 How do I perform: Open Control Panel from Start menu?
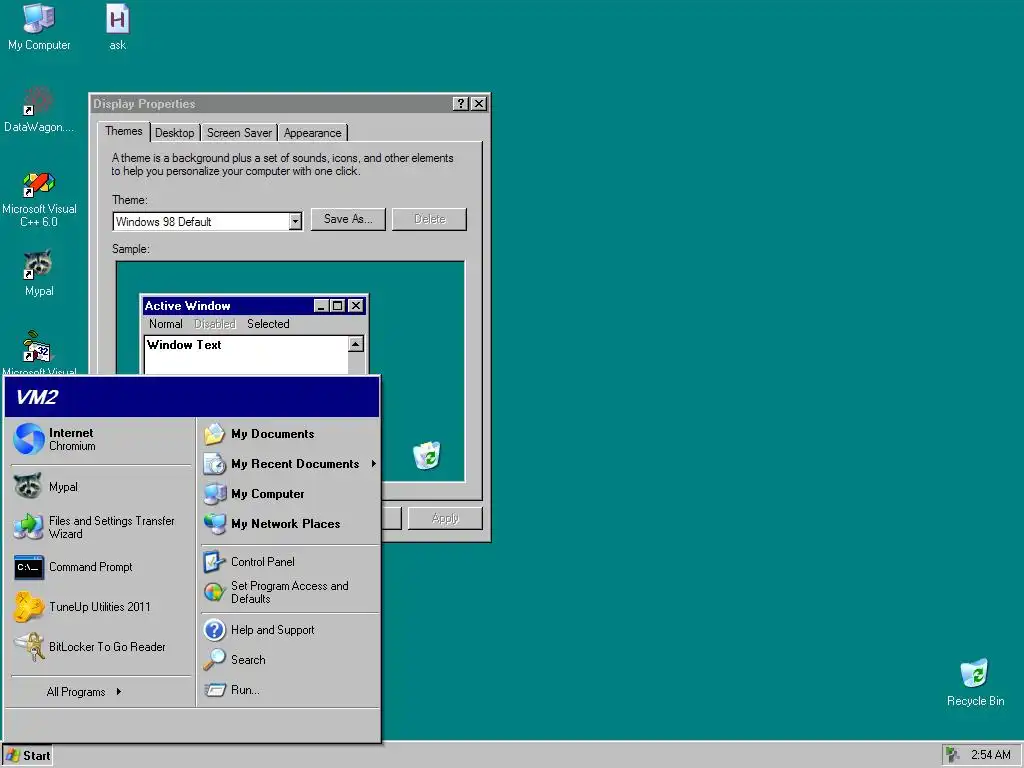click(290, 562)
